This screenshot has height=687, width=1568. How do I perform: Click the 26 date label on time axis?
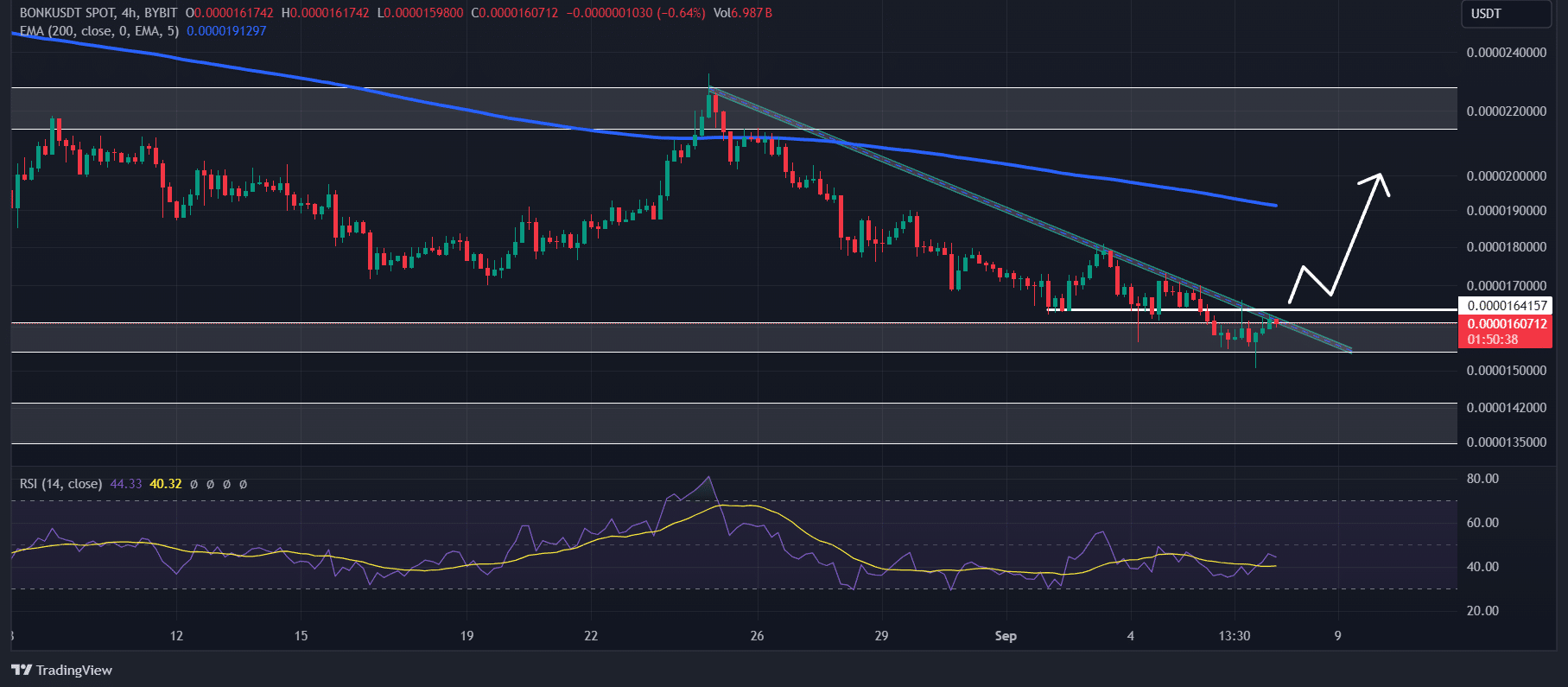[x=757, y=636]
